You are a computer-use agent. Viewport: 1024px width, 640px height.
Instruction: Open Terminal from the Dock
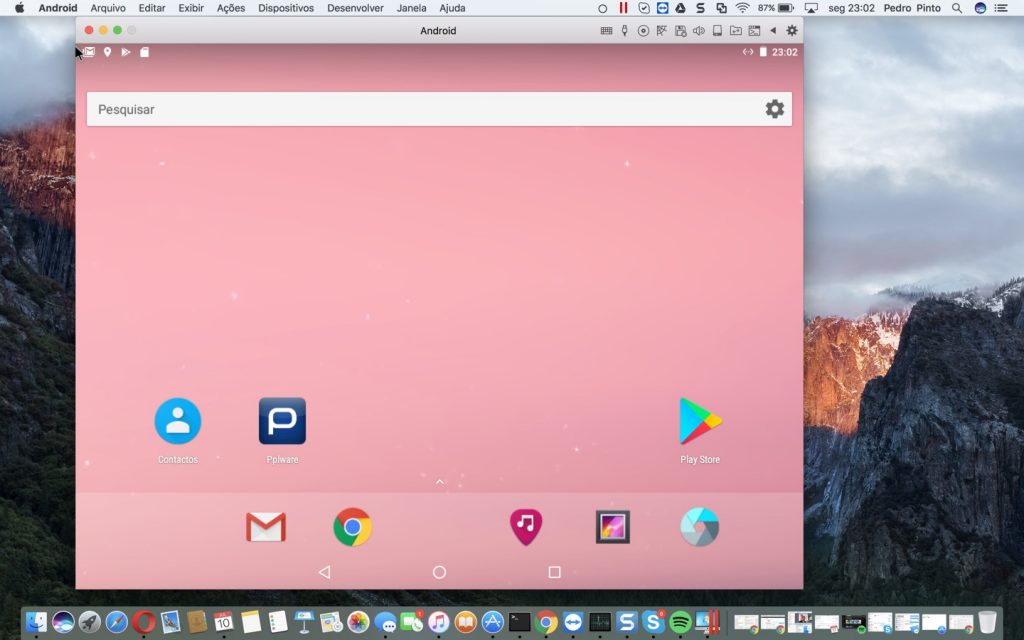coord(519,622)
